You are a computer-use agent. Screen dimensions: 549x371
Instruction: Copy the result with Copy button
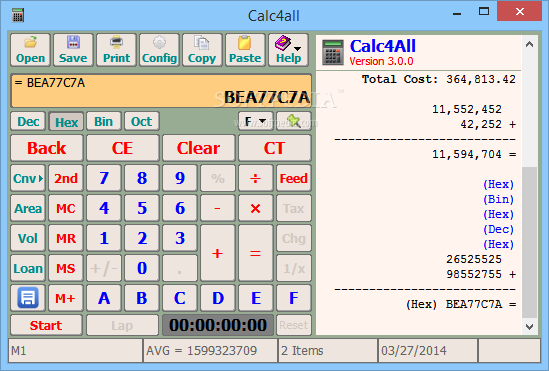[202, 50]
